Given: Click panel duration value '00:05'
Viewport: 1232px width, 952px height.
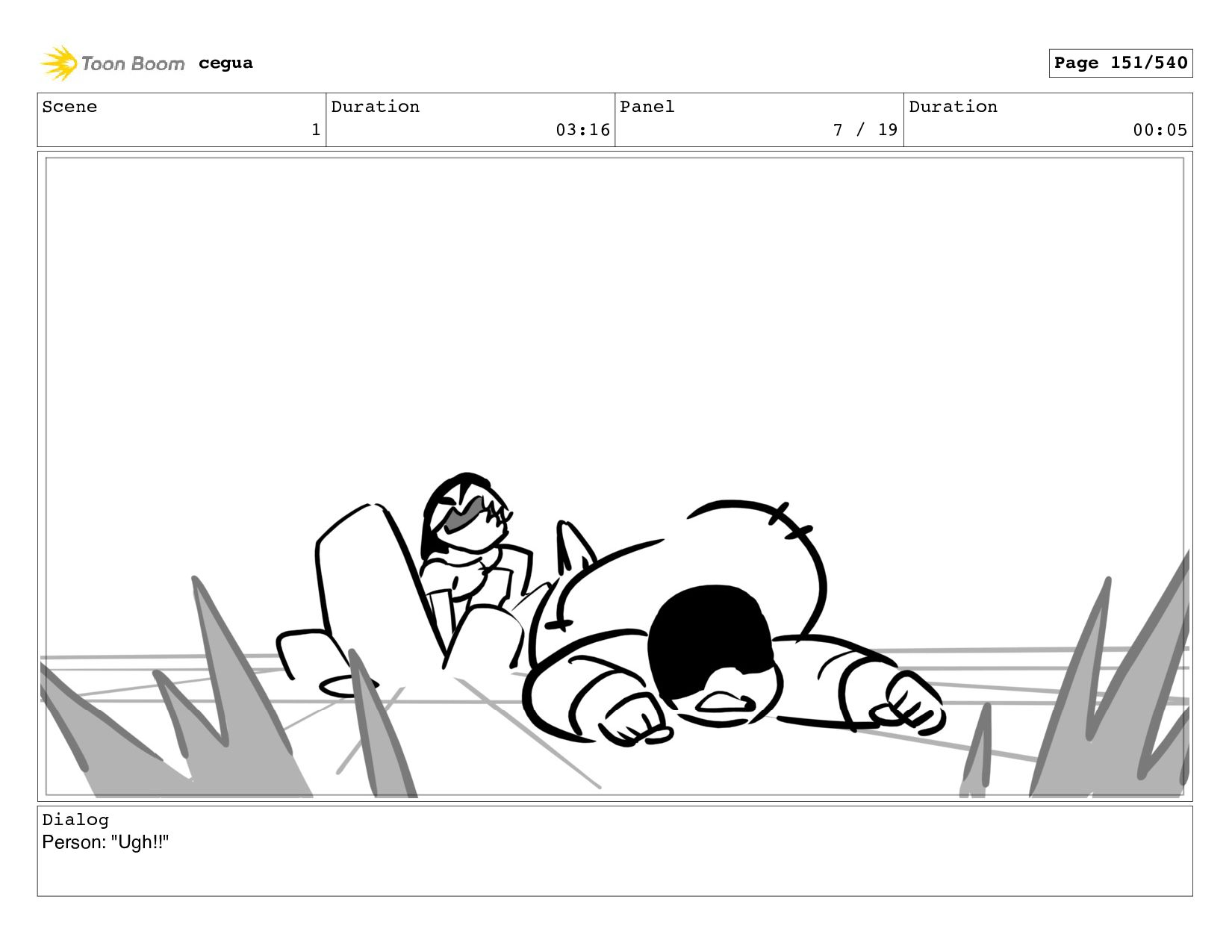Looking at the screenshot, I should (x=1160, y=130).
